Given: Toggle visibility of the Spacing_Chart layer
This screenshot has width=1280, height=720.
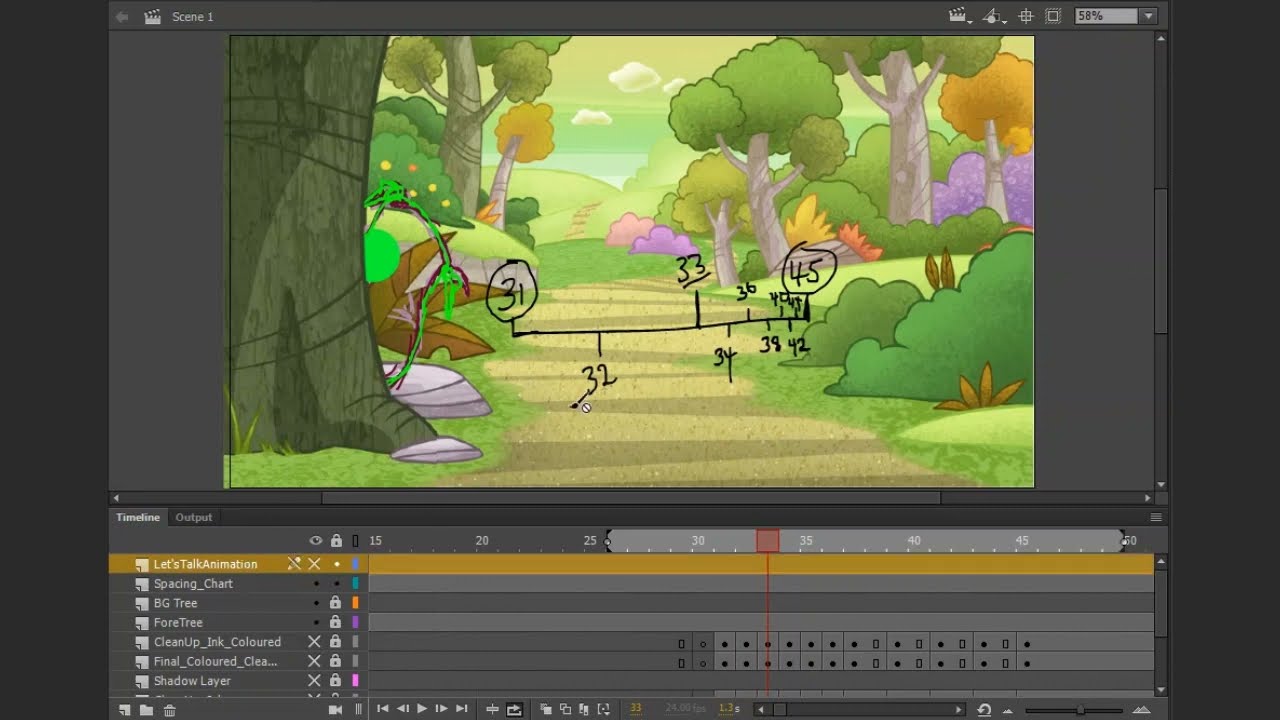Looking at the screenshot, I should point(315,583).
